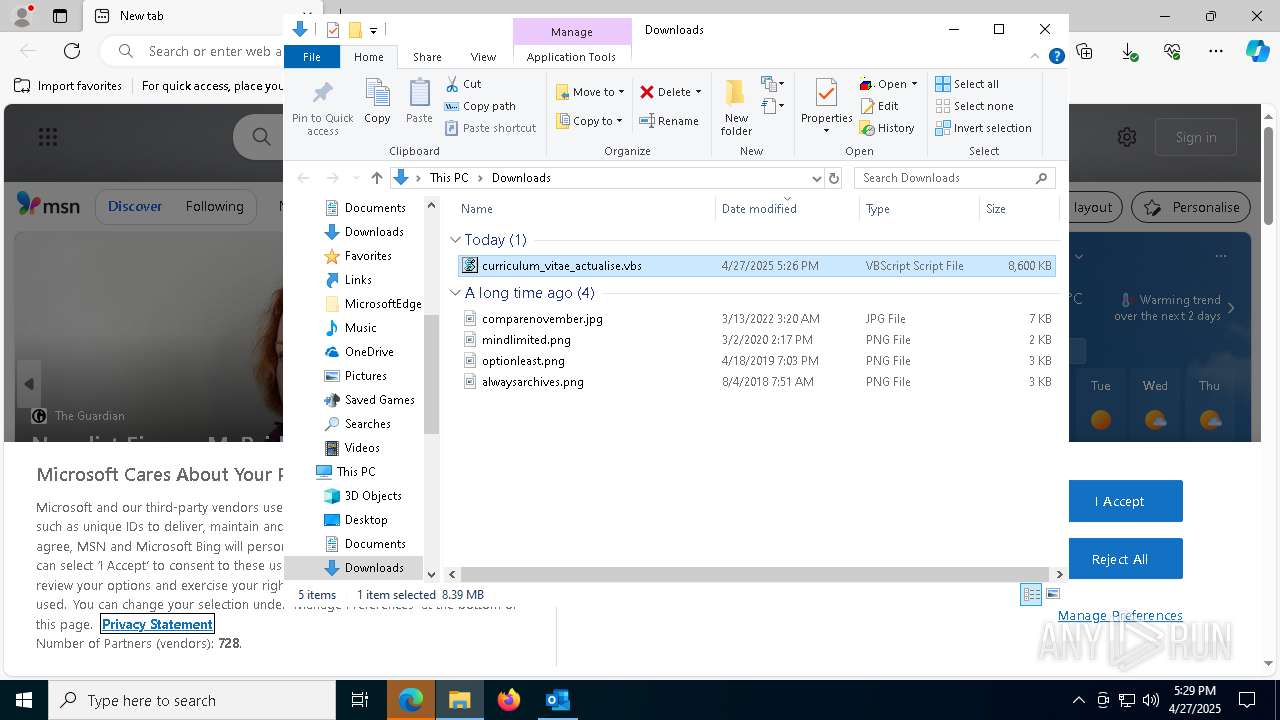Click Edit in Open group
The height and width of the screenshot is (720, 1280).
(879, 106)
